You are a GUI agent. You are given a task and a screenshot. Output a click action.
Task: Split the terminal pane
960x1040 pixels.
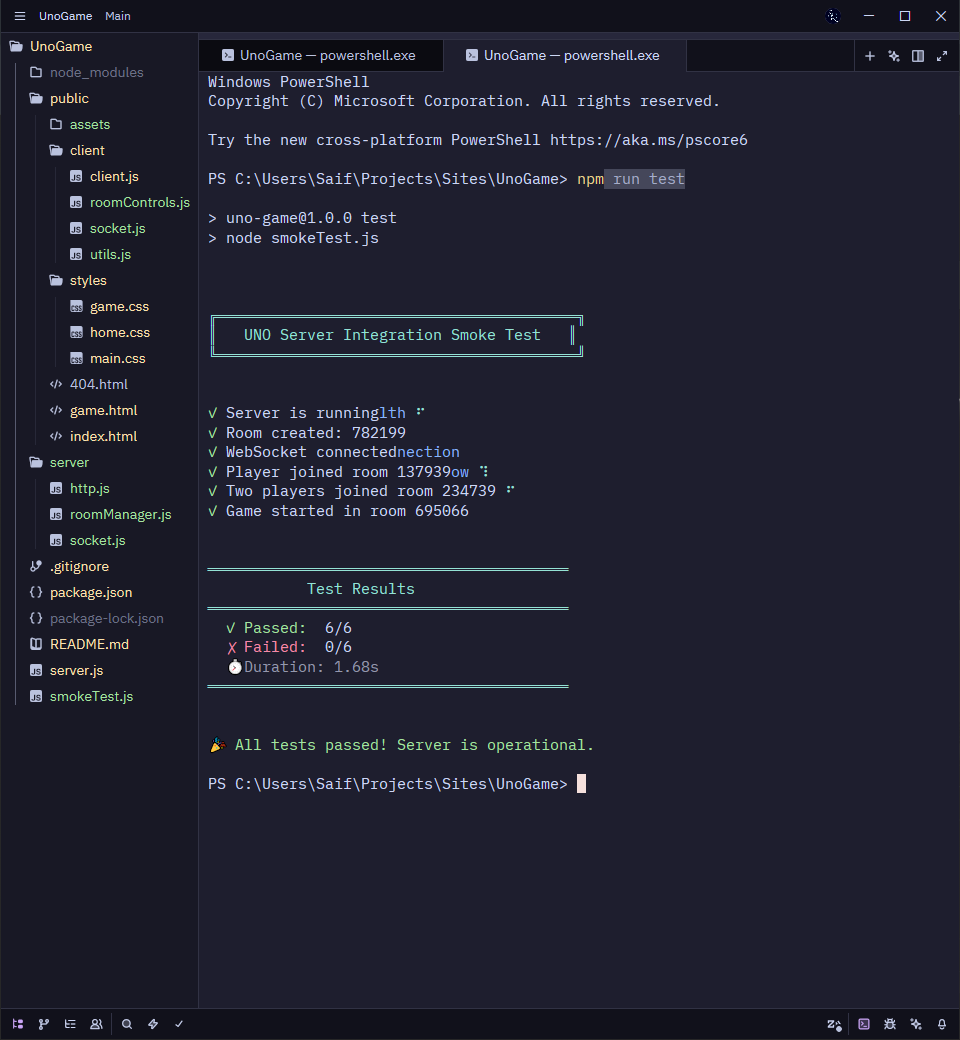[x=918, y=56]
